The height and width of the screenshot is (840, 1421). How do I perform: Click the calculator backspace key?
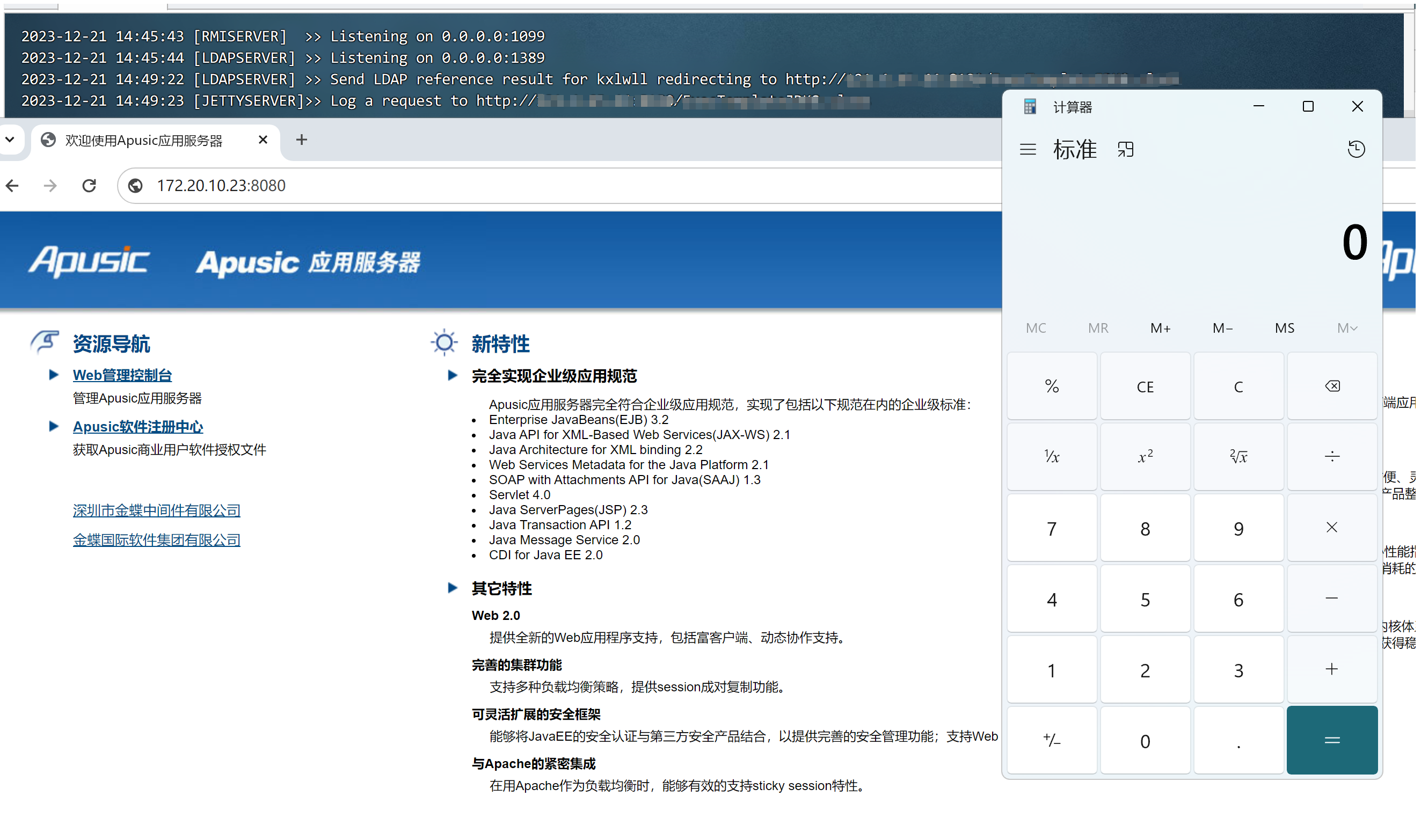coord(1331,386)
